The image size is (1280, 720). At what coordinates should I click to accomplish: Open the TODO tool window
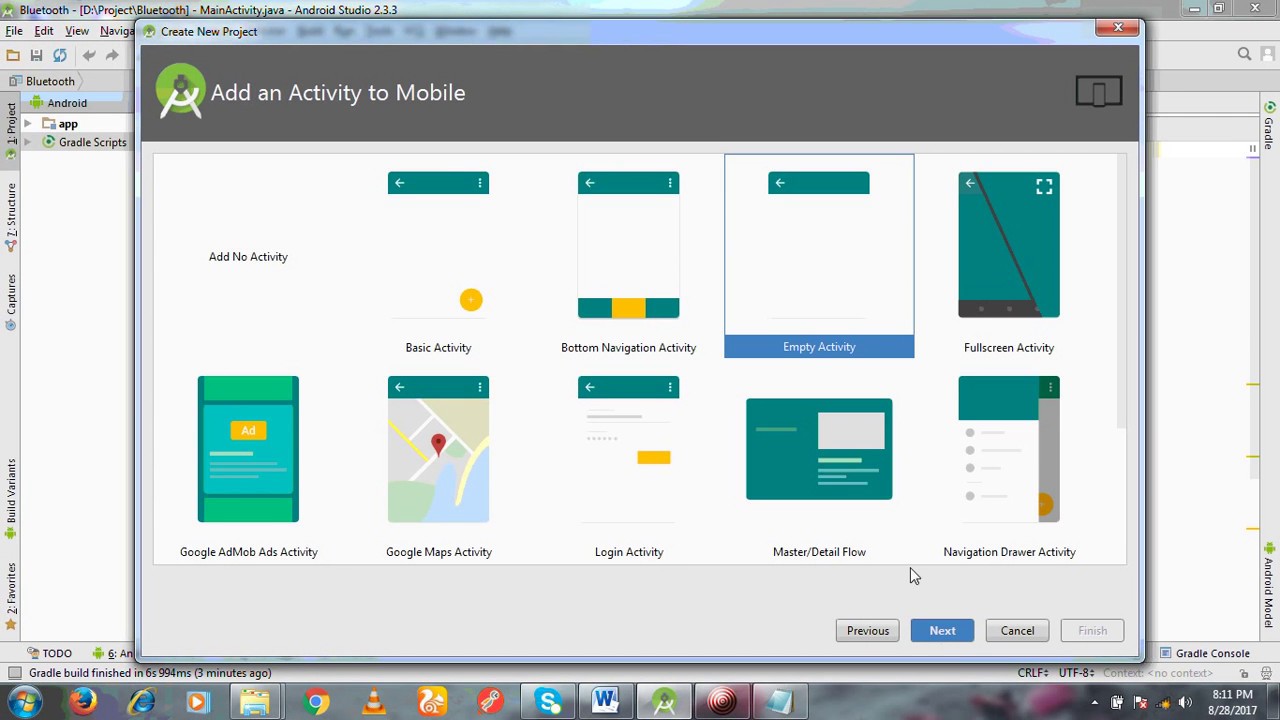pos(50,653)
